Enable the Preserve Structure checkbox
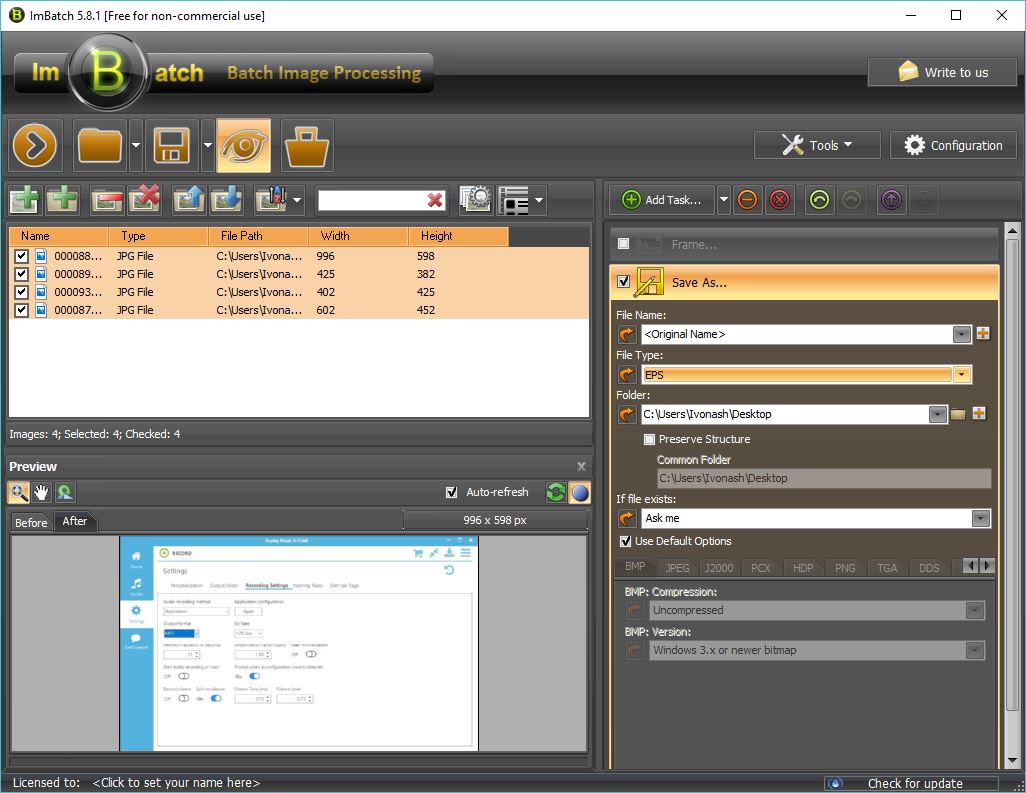This screenshot has width=1026, height=793. (650, 439)
